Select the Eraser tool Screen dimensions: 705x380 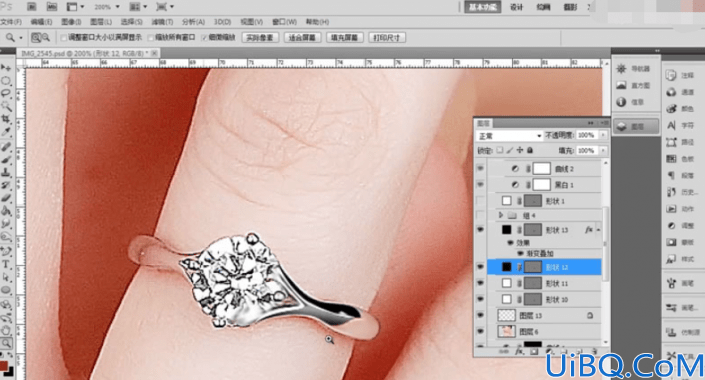tap(6, 197)
